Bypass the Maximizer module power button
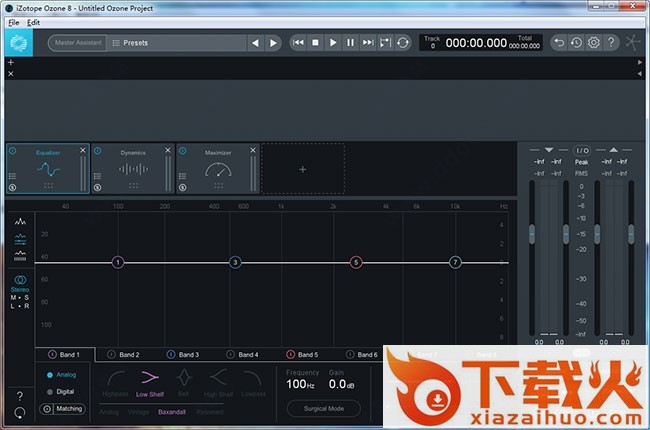Viewport: 650px width, 430px height. (x=182, y=151)
